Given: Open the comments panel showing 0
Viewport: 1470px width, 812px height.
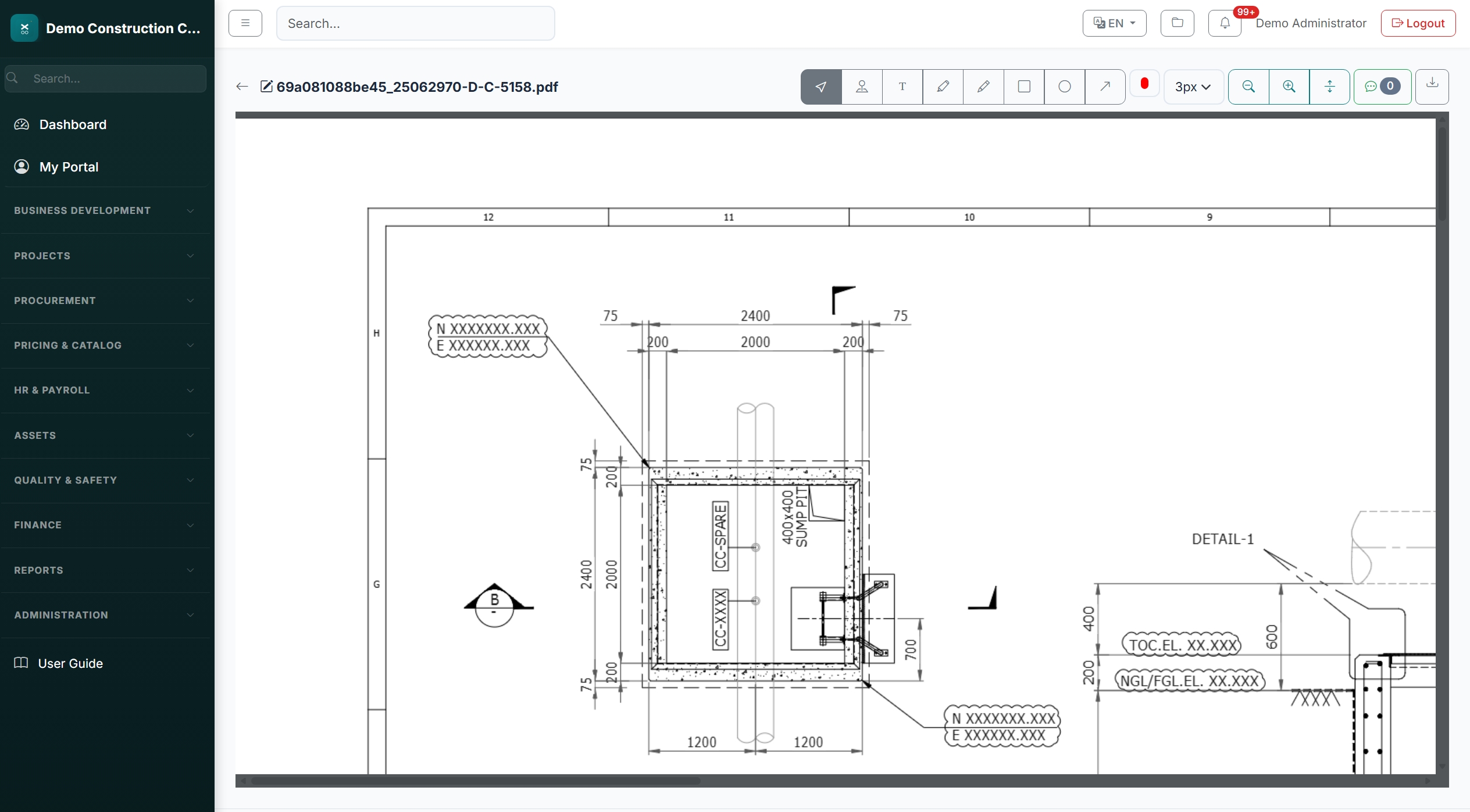Looking at the screenshot, I should coord(1382,87).
